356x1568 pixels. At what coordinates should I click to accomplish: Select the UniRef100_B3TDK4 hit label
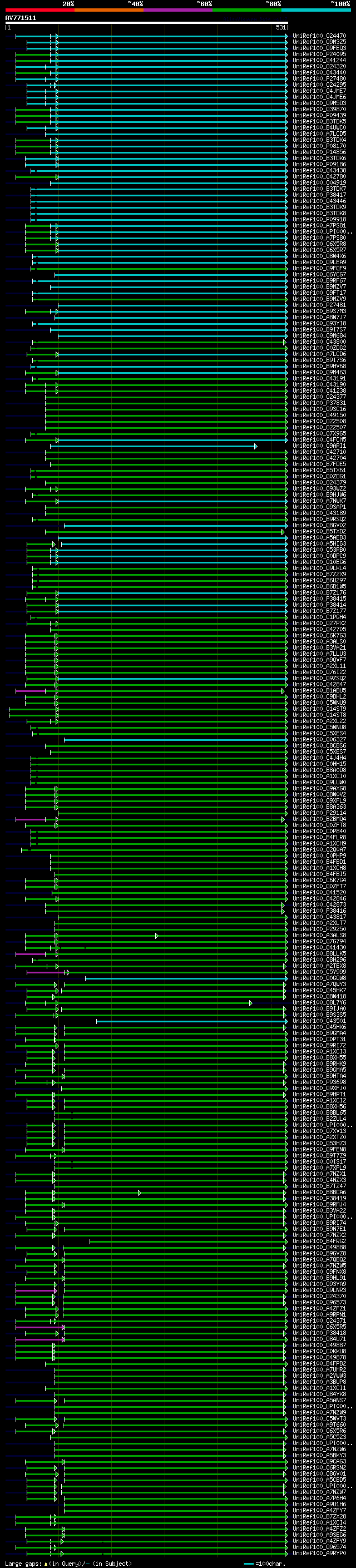319,140
